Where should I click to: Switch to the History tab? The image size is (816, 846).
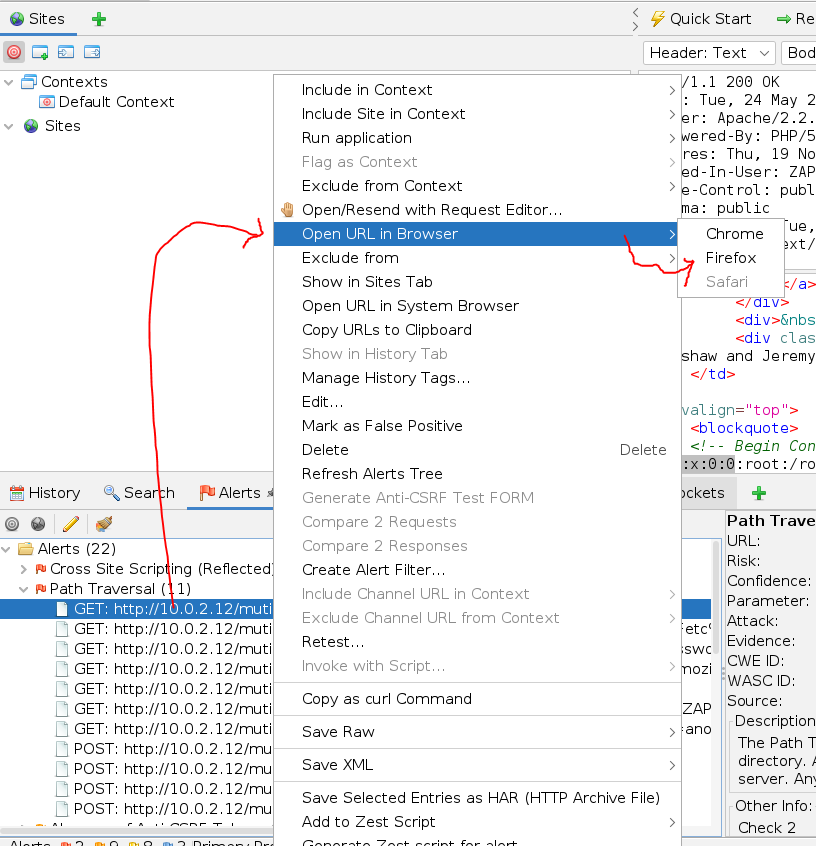pos(45,493)
